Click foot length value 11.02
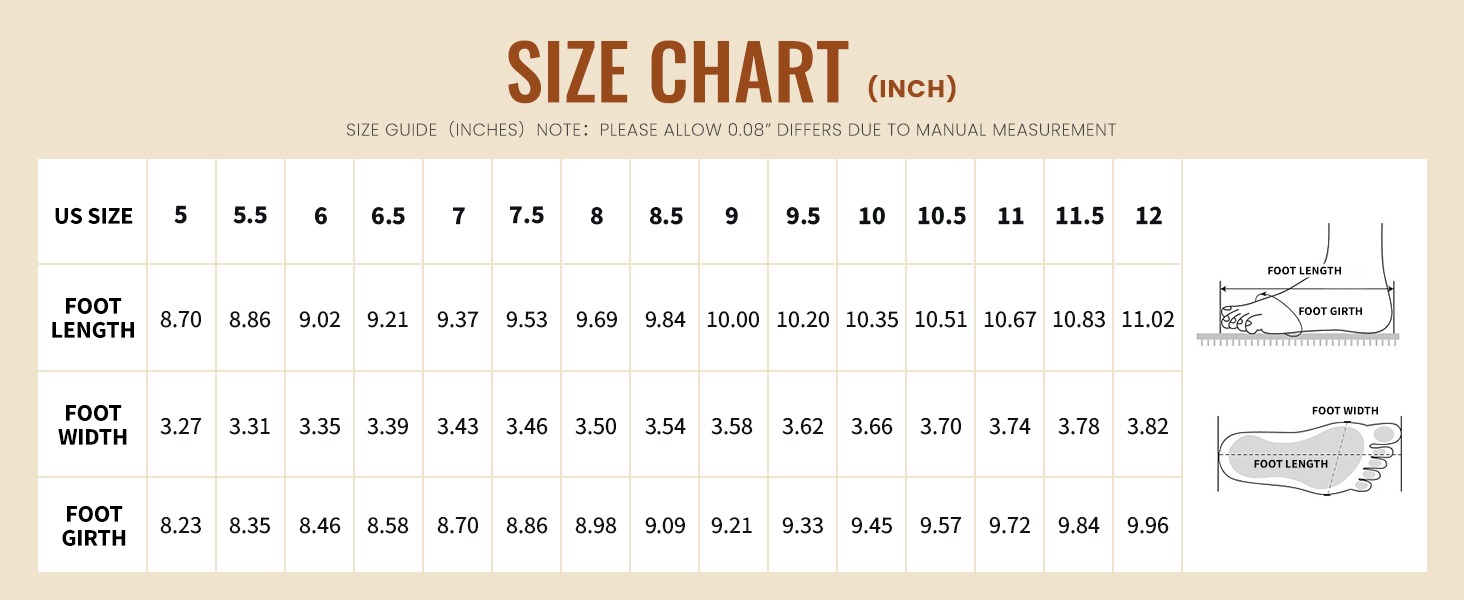Viewport: 1464px width, 600px height. 1148,320
